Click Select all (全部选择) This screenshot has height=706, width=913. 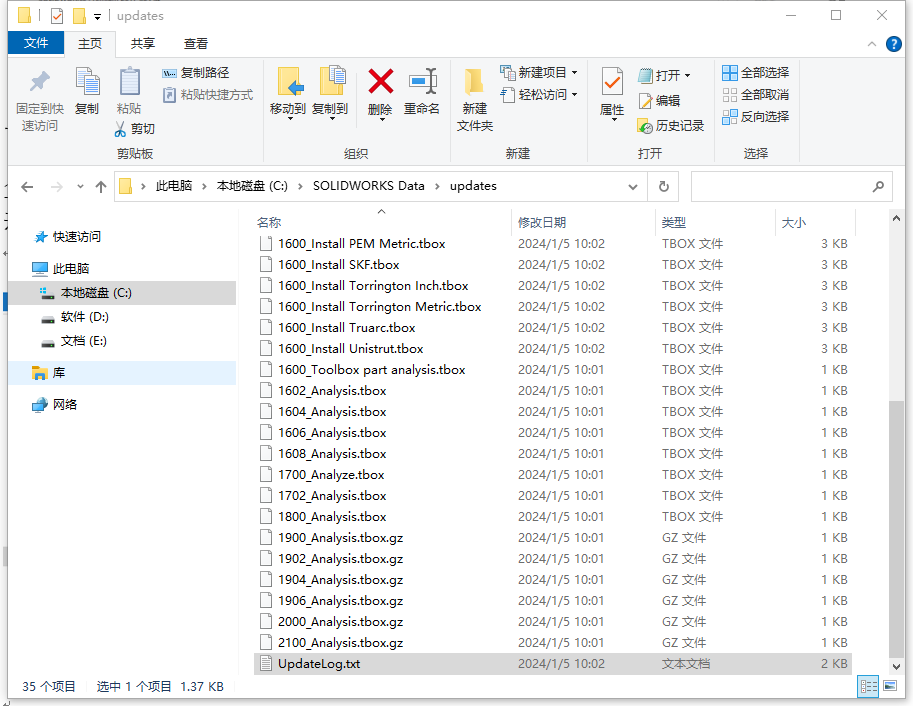point(756,73)
